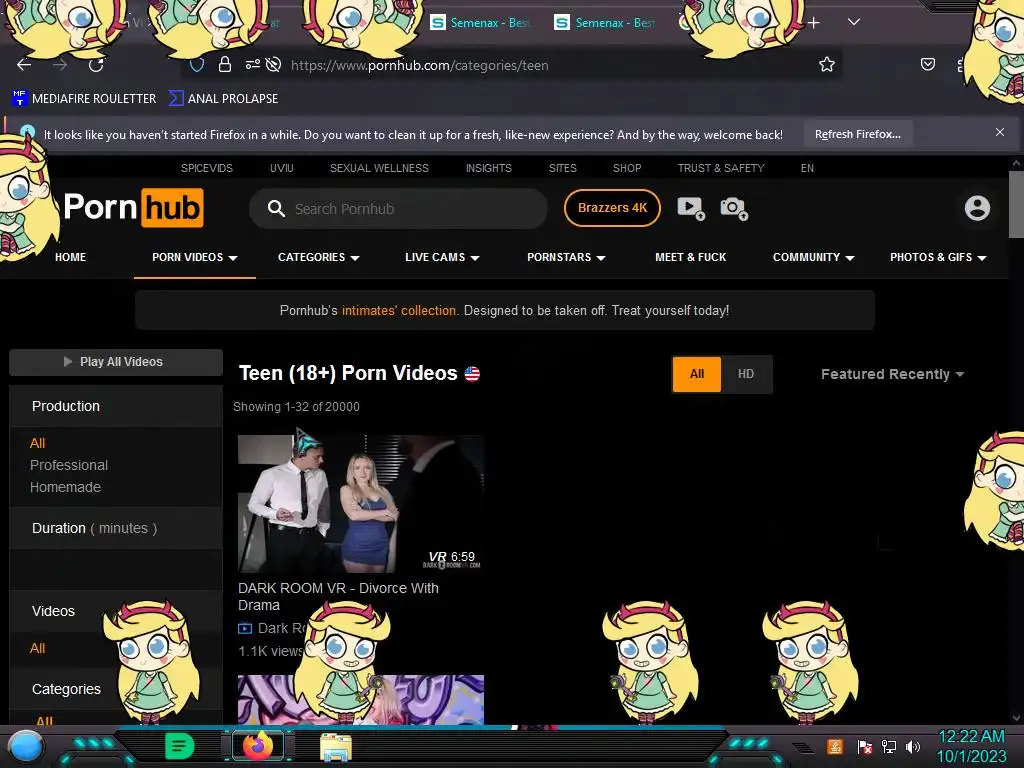Open the volume speaker tray icon

point(912,746)
